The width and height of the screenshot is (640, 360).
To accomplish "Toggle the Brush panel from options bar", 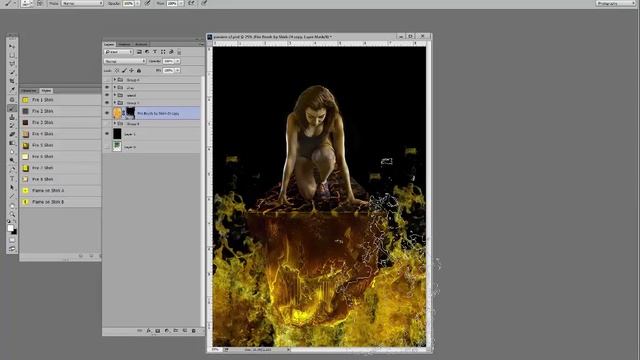I will point(40,3).
